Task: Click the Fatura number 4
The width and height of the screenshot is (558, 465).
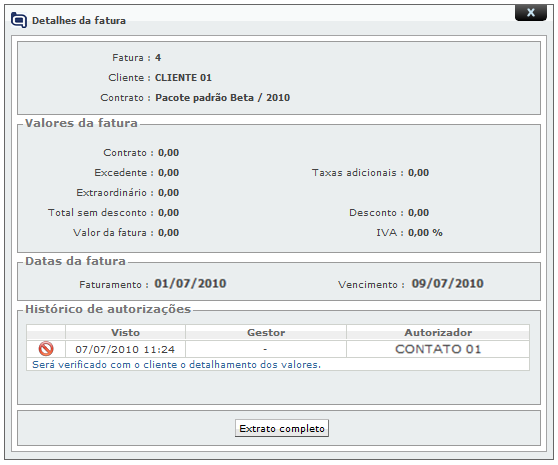Action: 158,58
